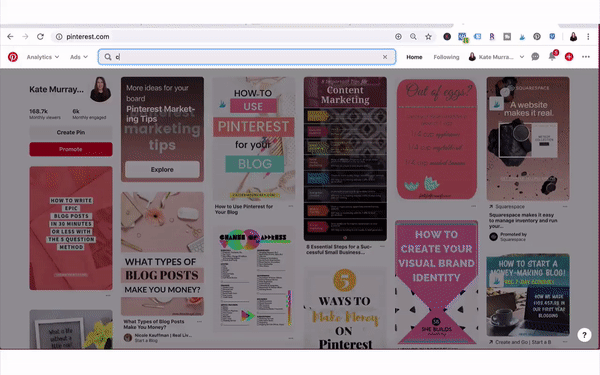600x375 pixels.
Task: Open the Pinterest three-dot more options menu
Action: (586, 57)
